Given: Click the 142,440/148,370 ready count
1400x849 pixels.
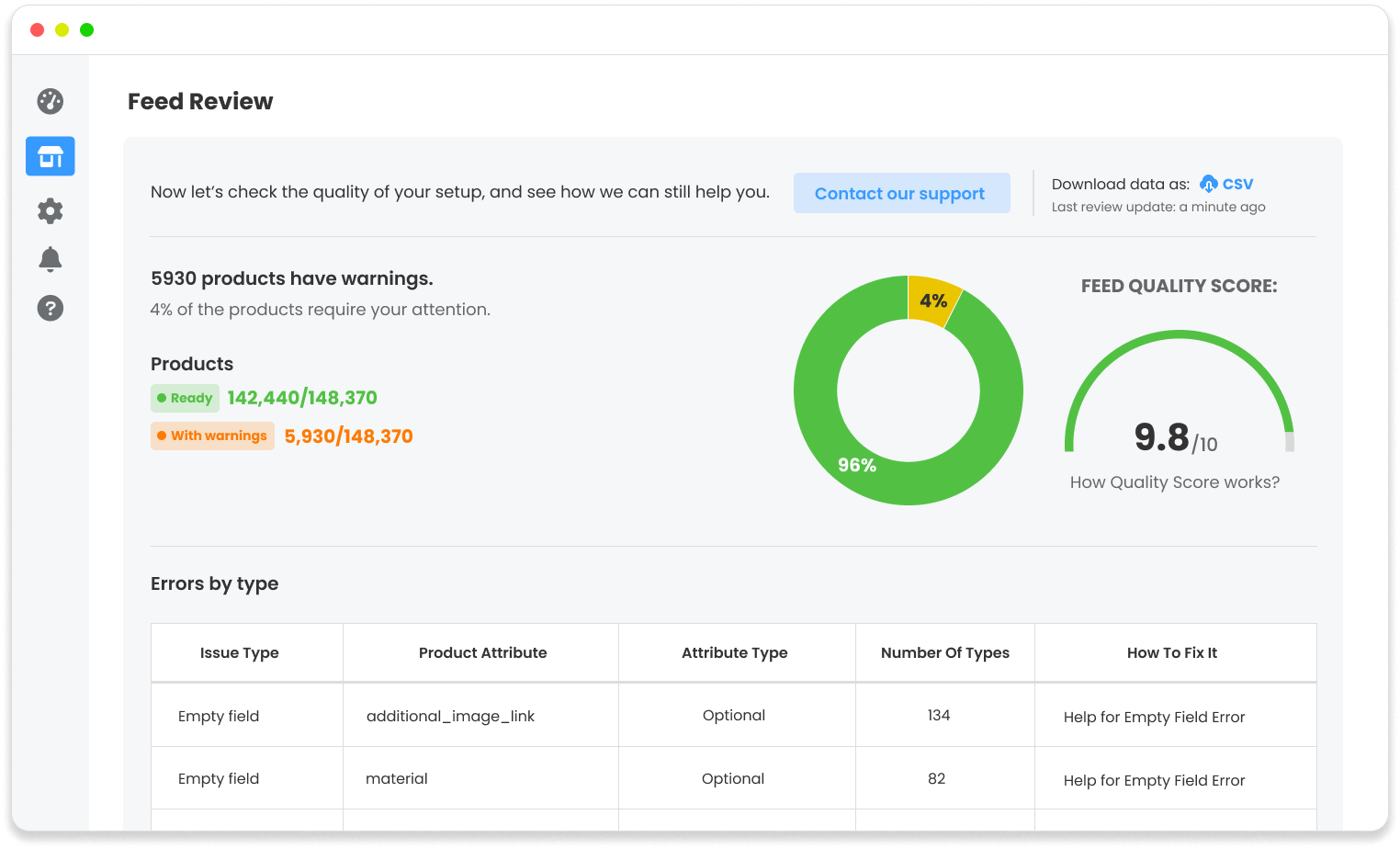Looking at the screenshot, I should [302, 398].
